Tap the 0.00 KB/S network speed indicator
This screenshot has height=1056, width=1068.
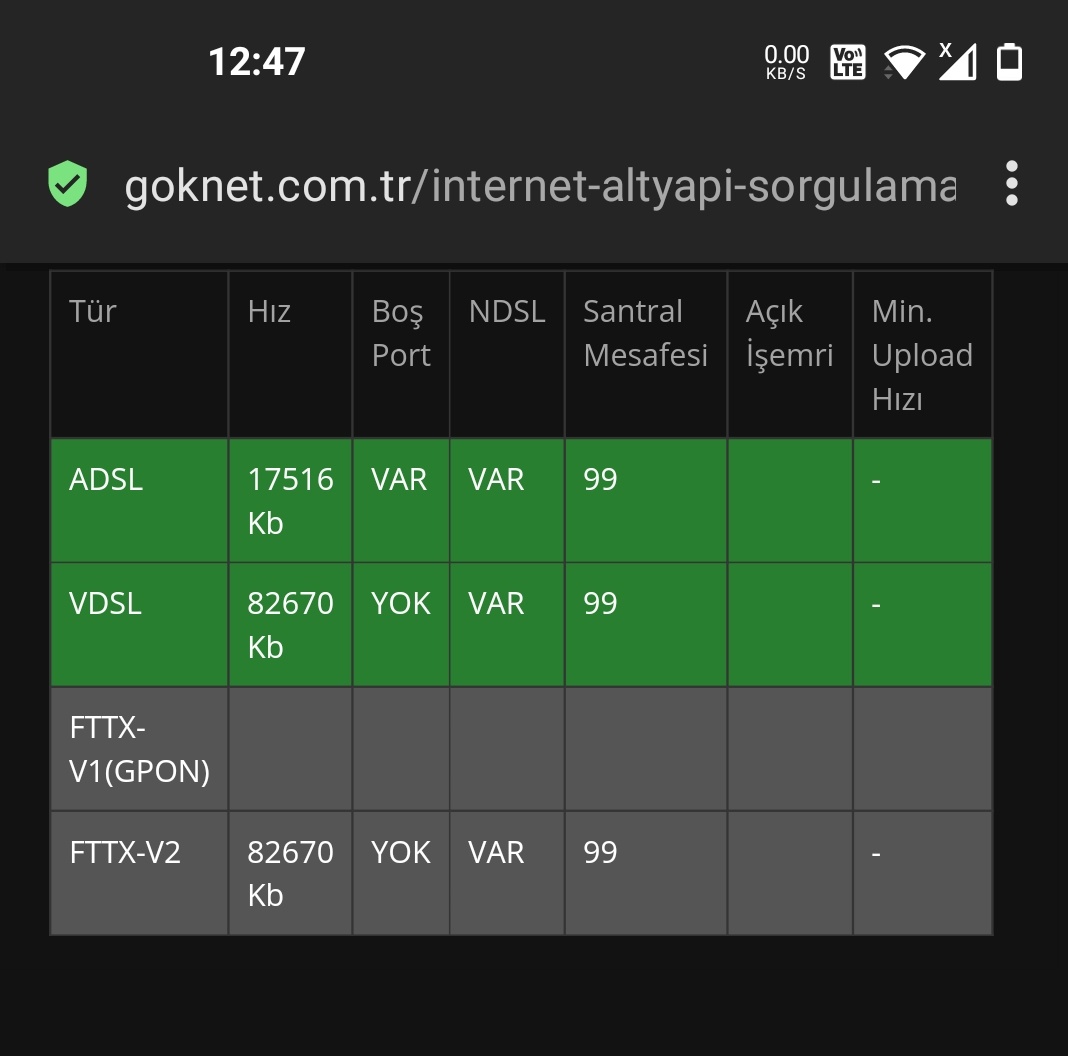[786, 62]
